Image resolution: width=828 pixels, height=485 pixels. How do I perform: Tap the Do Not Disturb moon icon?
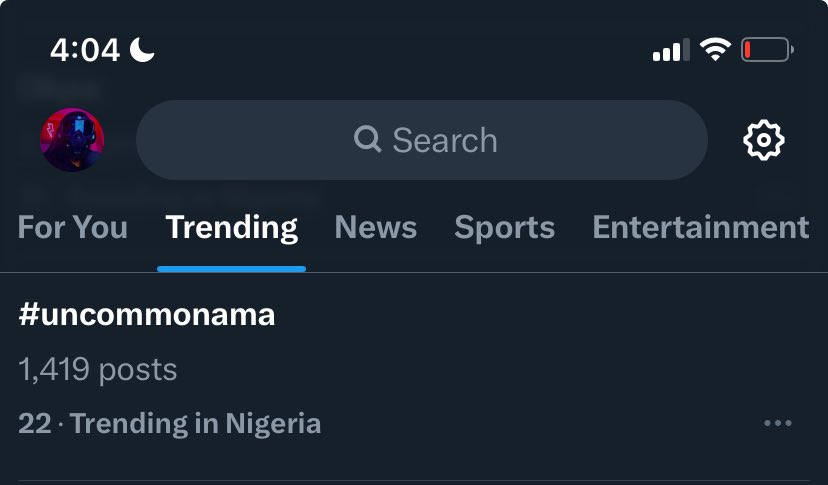[x=142, y=50]
